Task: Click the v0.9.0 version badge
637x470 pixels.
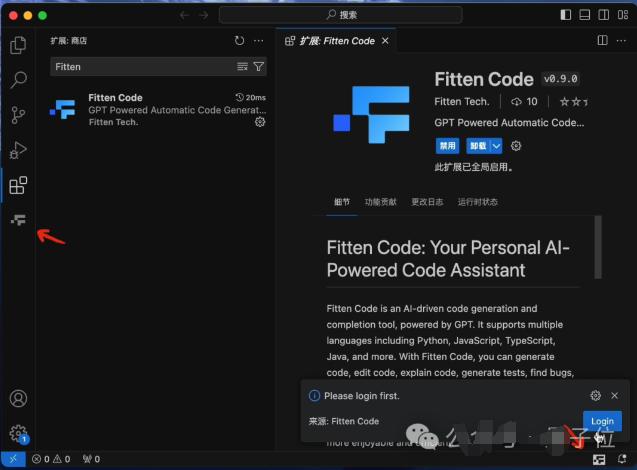Action: point(561,79)
